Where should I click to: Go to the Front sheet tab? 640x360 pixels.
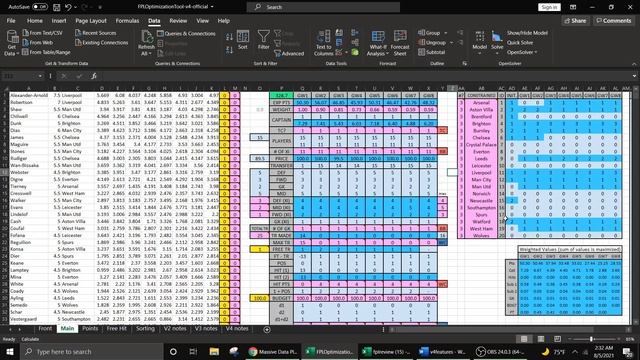(x=45, y=329)
